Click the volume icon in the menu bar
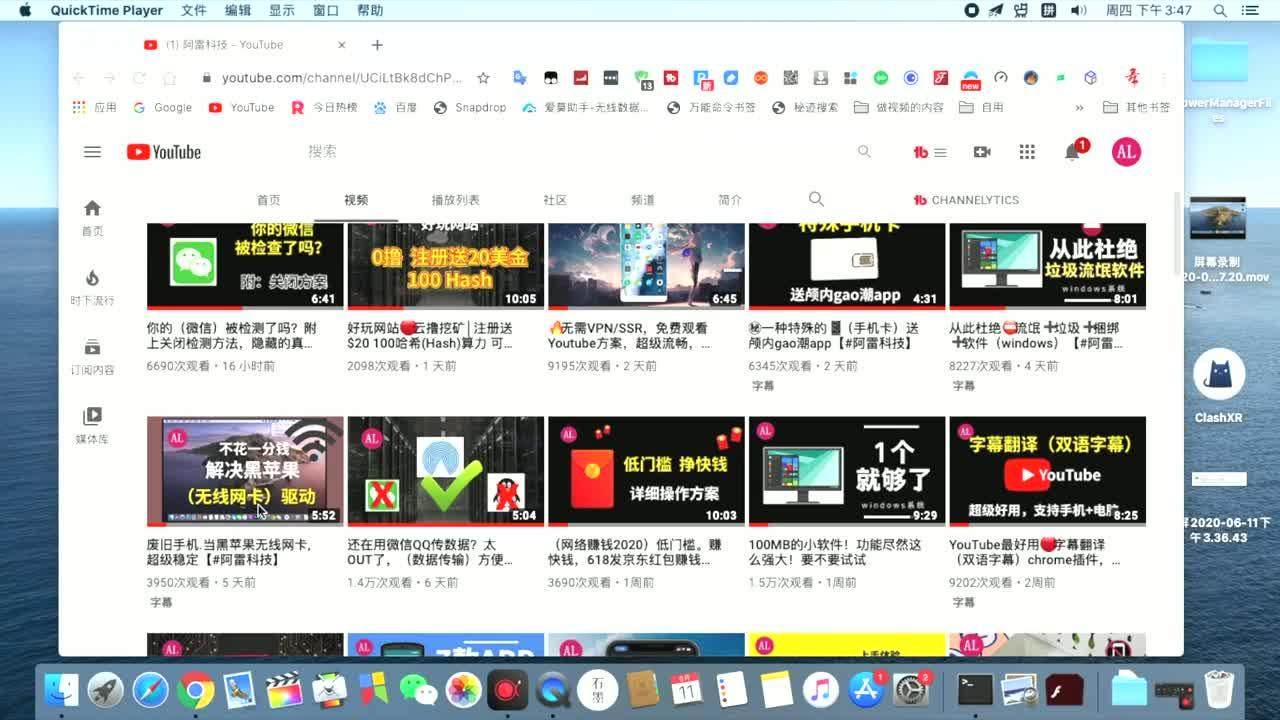 click(x=1078, y=10)
